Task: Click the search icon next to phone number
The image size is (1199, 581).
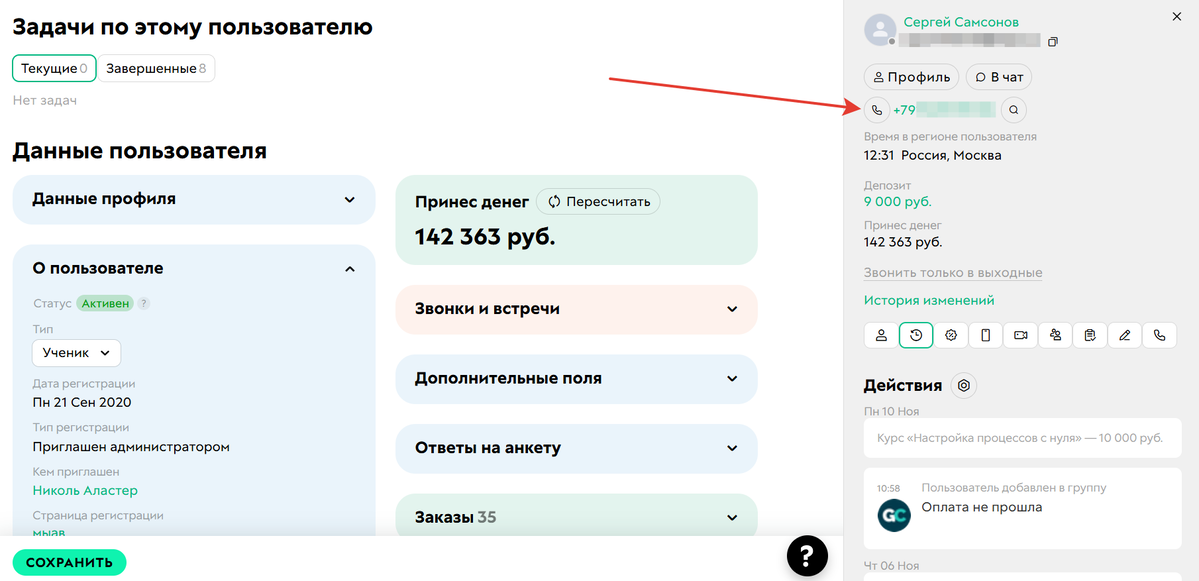Action: [1014, 110]
